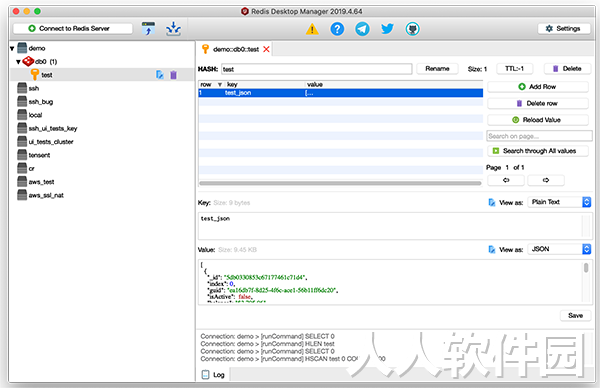Click the orange key icon beside test

(x=35, y=75)
